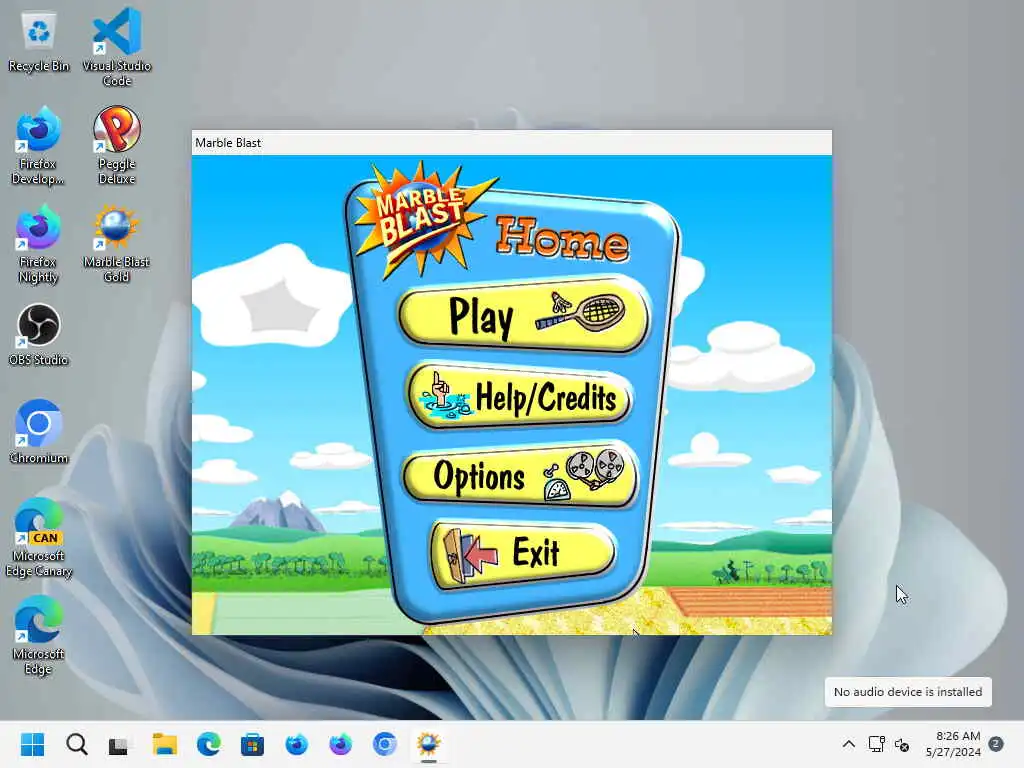Open Microsoft Store from the taskbar
This screenshot has width=1024, height=768.
[x=252, y=744]
